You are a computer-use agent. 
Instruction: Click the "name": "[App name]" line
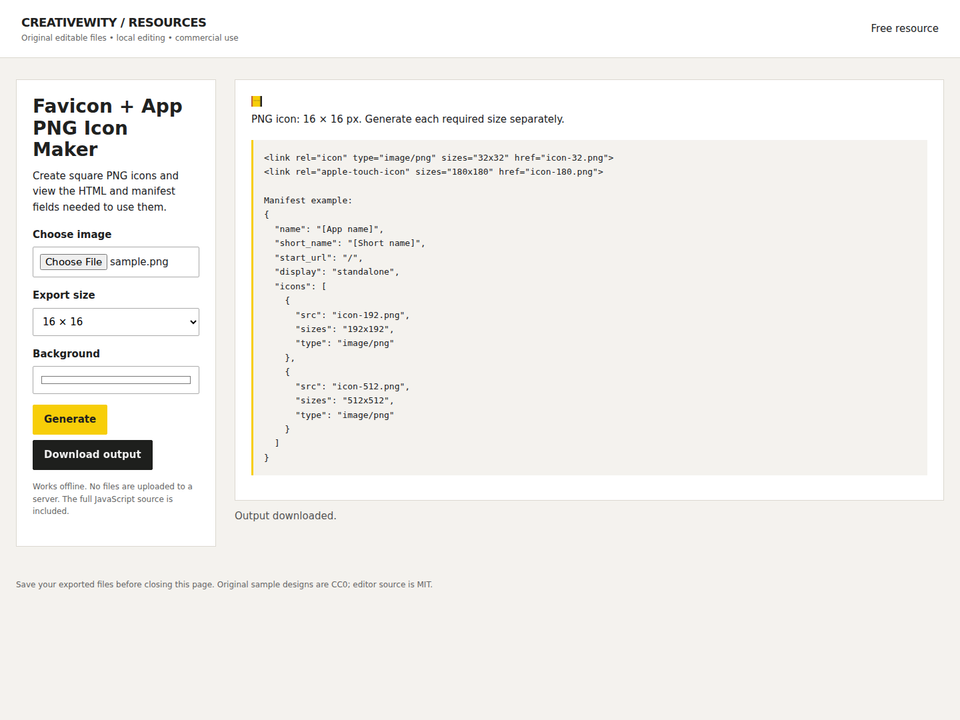click(x=329, y=230)
